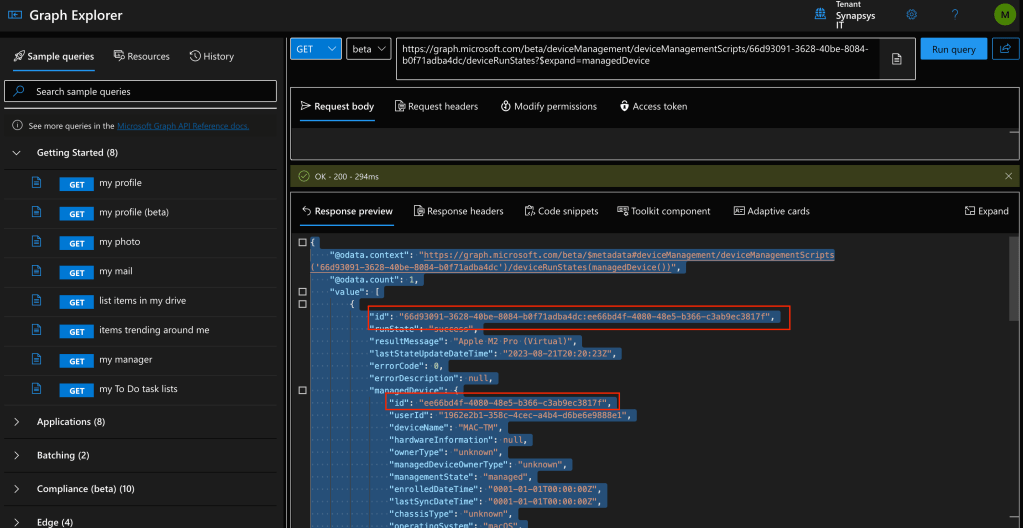
Task: Collapse the "value" array fold toggle
Action: click(303, 292)
